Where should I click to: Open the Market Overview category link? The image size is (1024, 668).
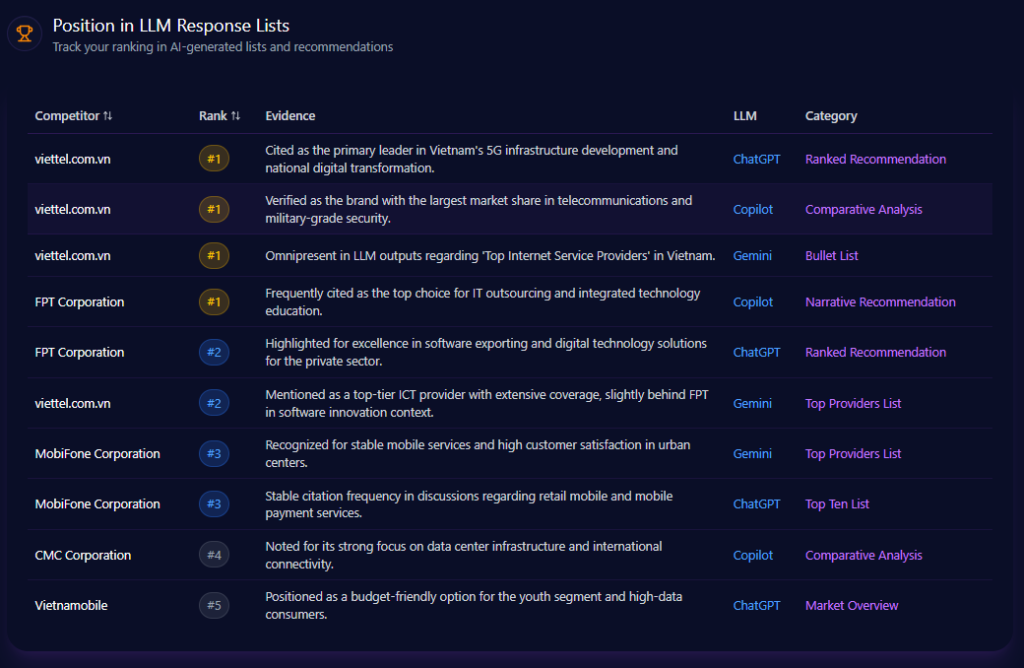pyautogui.click(x=851, y=605)
